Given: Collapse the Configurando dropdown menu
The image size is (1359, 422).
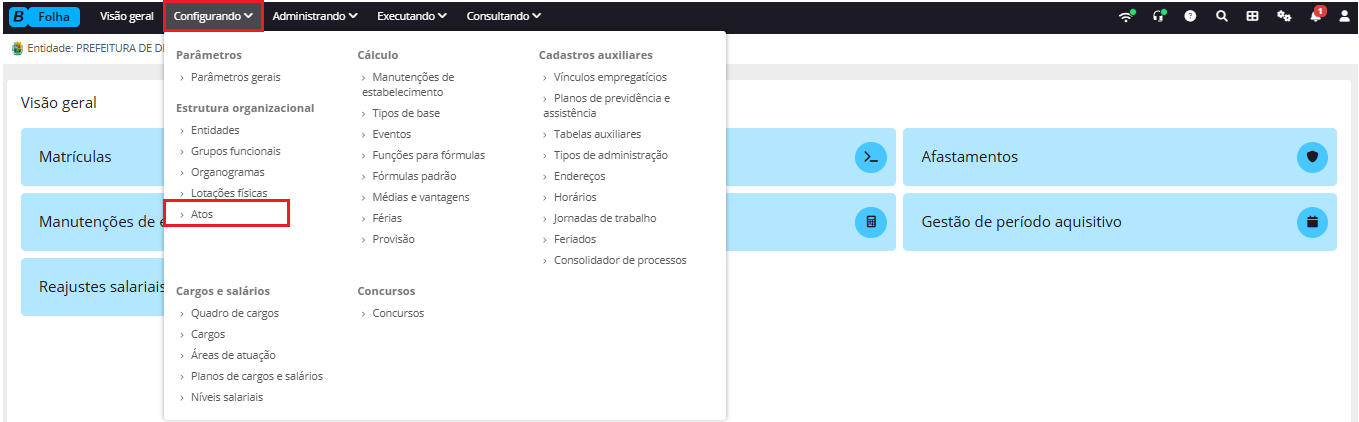Looking at the screenshot, I should pyautogui.click(x=213, y=16).
